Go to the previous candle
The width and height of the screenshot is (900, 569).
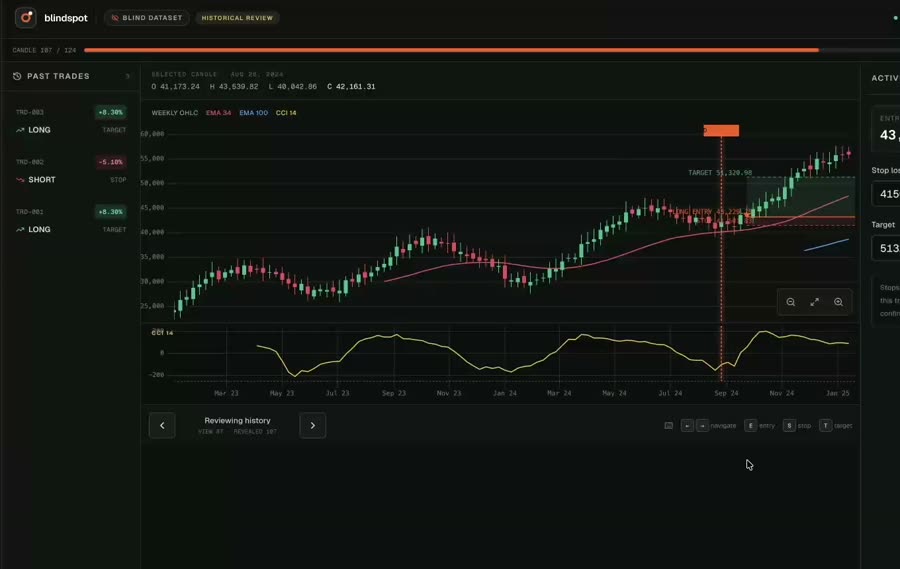click(x=162, y=425)
